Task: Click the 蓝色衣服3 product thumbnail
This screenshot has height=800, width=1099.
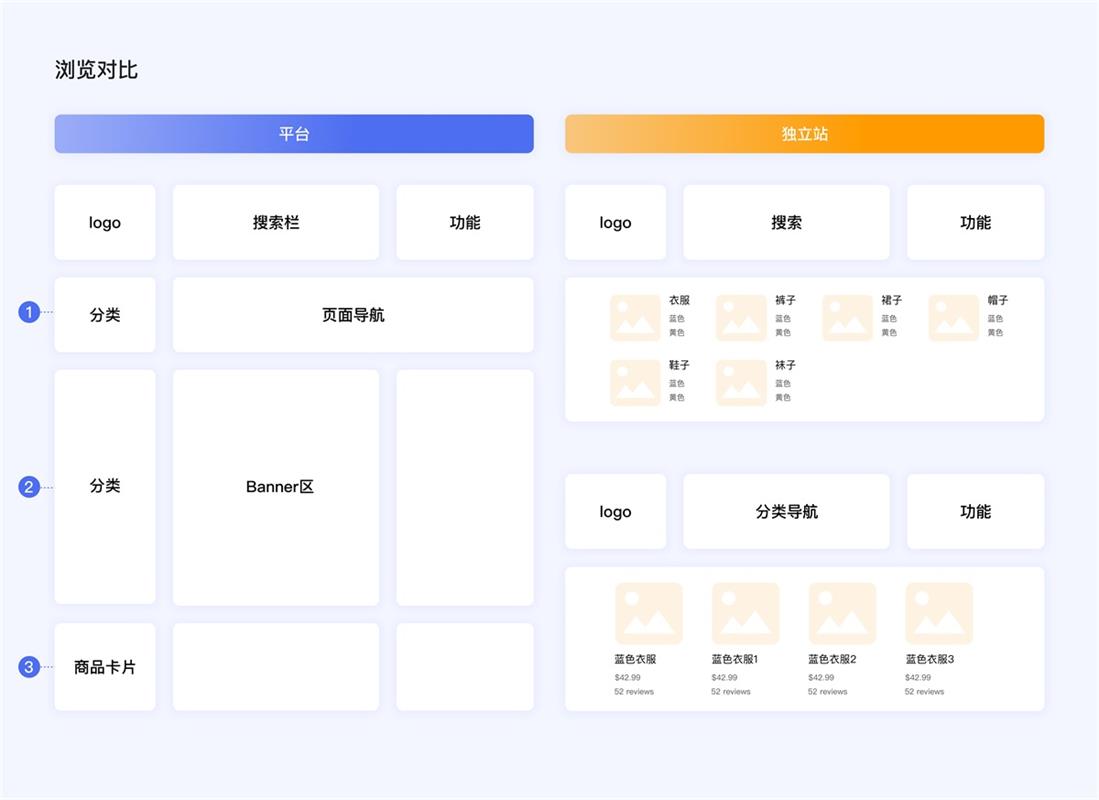Action: point(939,614)
